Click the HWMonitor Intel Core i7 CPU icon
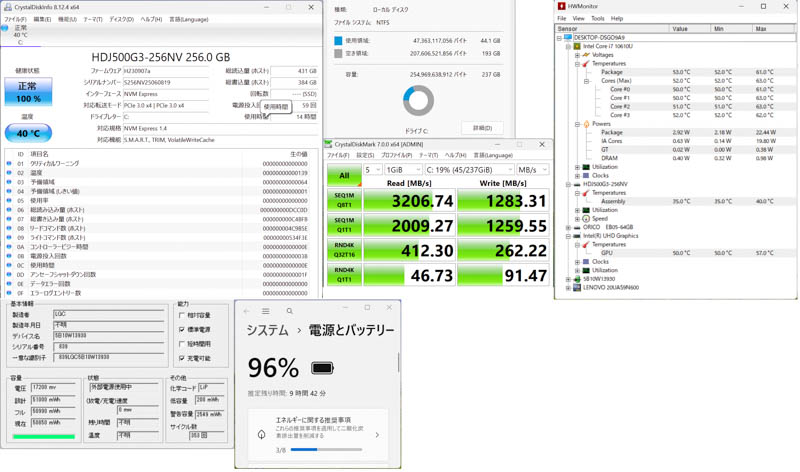Viewport: 800px width, 472px height. 577,46
